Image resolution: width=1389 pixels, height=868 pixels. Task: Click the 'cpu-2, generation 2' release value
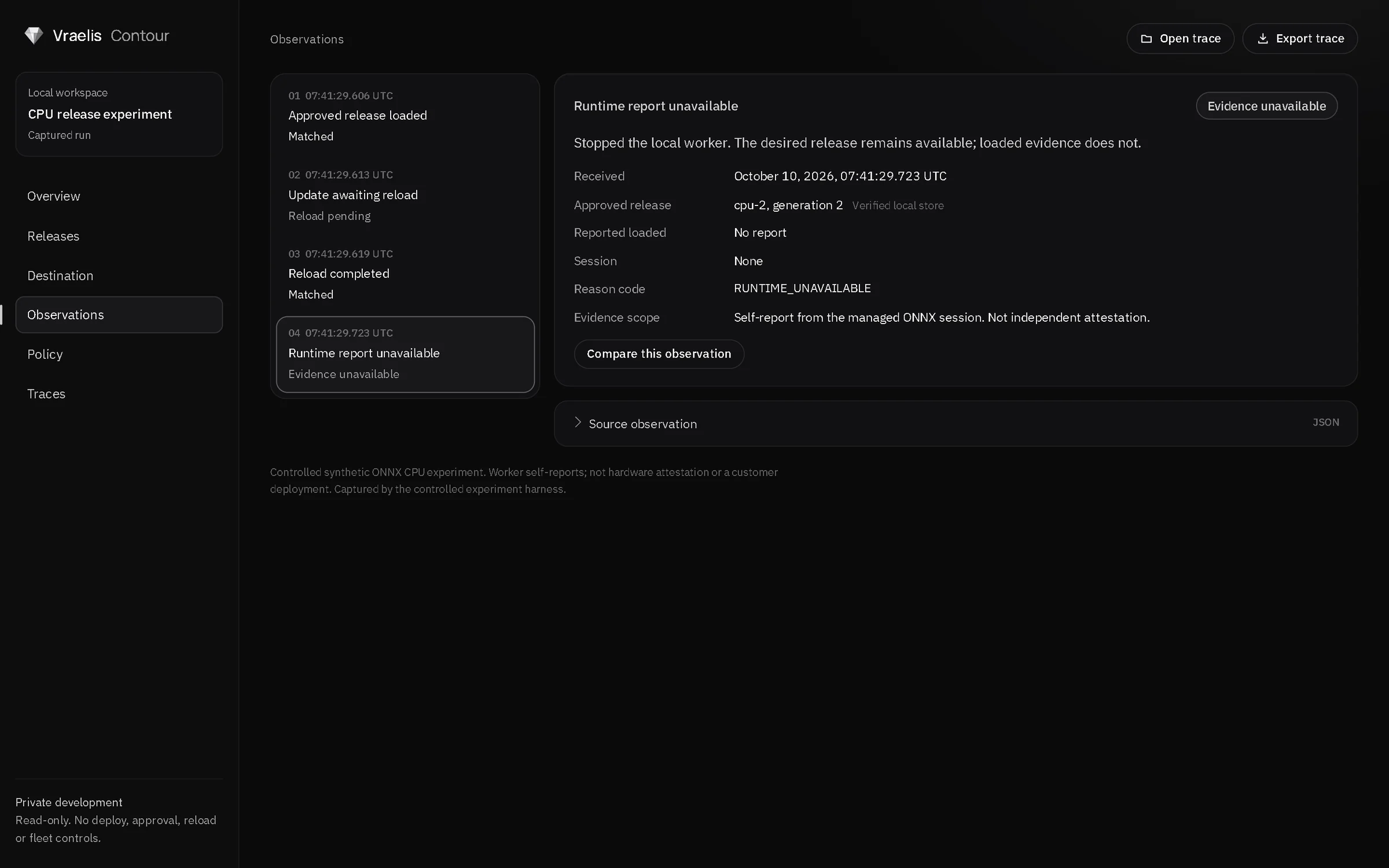tap(788, 205)
